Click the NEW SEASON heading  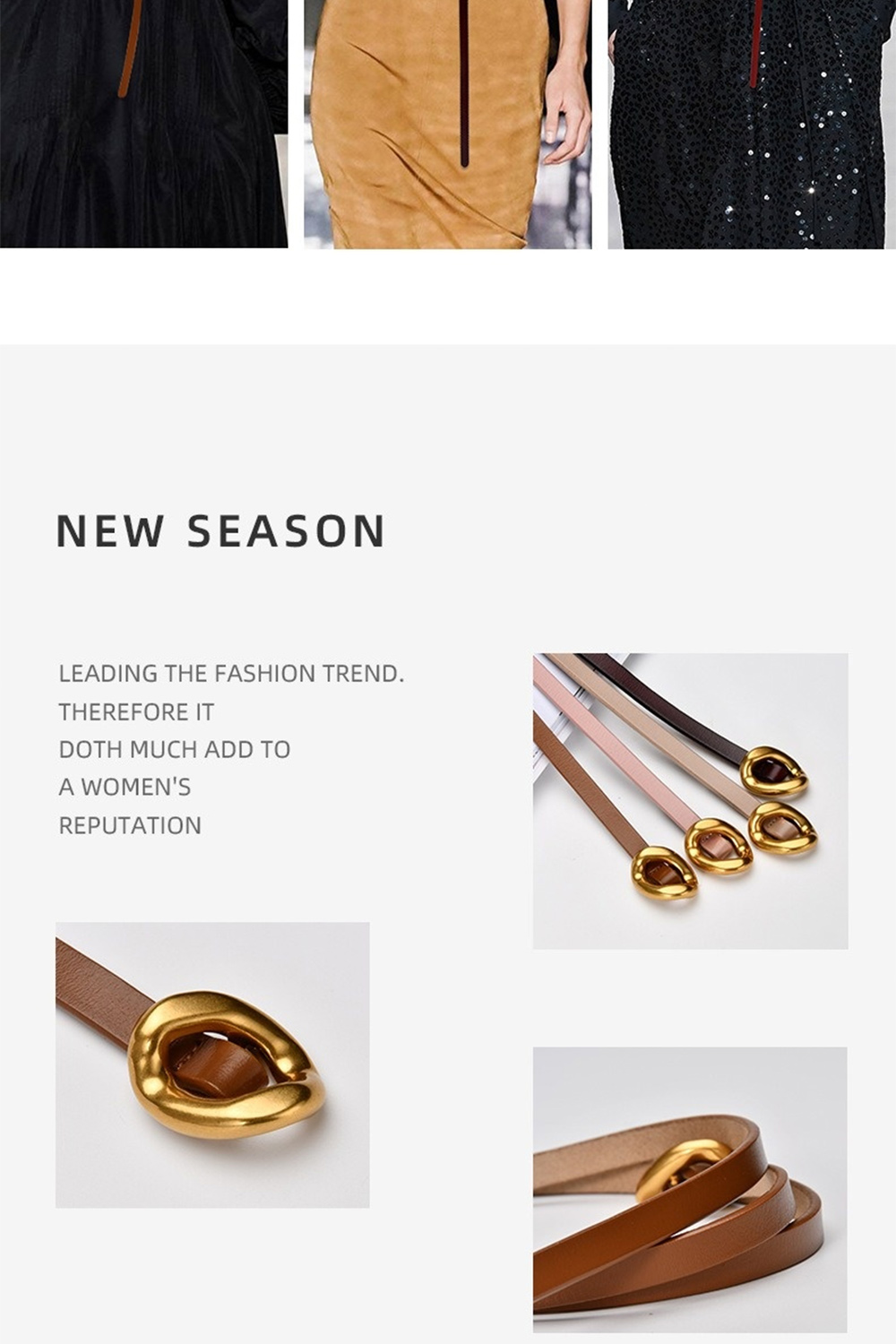pyautogui.click(x=220, y=531)
